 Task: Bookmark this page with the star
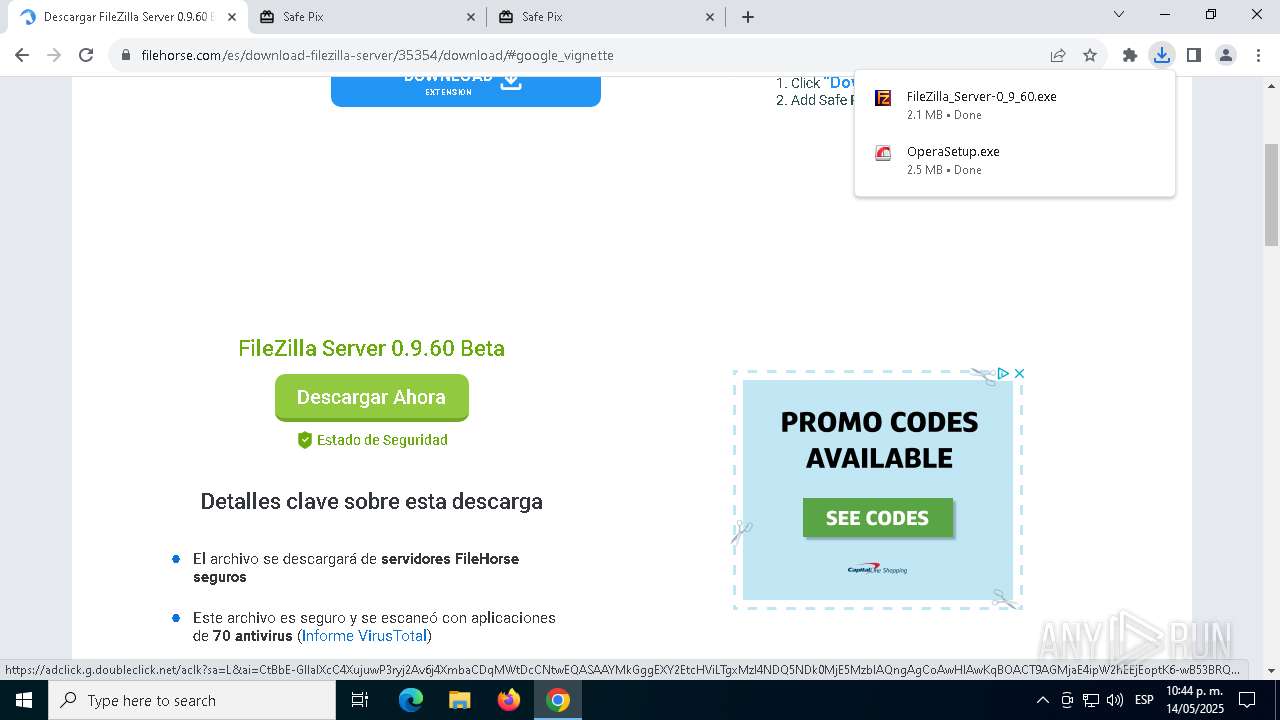[1090, 55]
